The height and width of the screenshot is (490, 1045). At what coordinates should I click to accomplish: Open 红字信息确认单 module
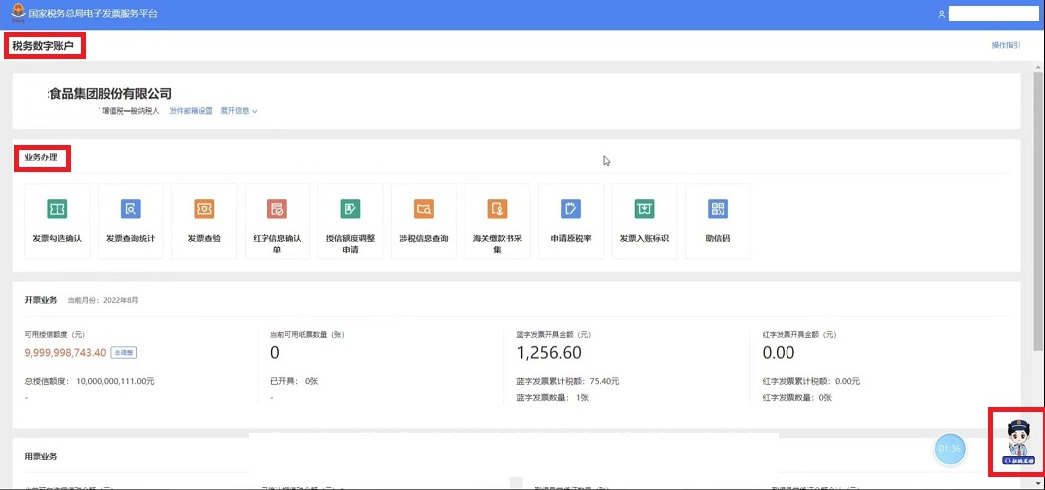(x=277, y=209)
